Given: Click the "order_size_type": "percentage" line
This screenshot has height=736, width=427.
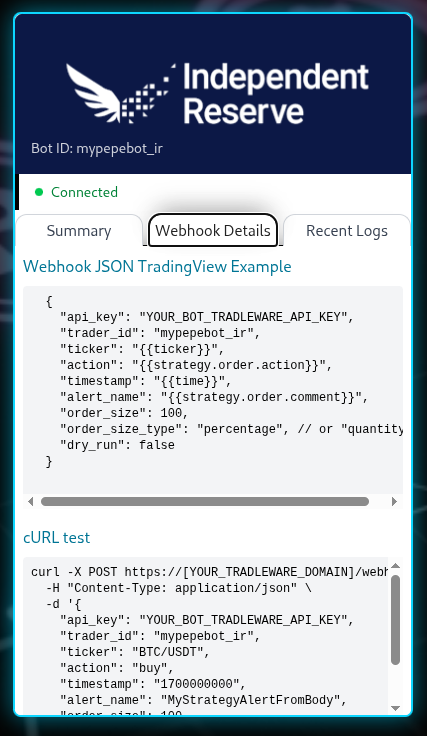Looking at the screenshot, I should pos(231,429).
